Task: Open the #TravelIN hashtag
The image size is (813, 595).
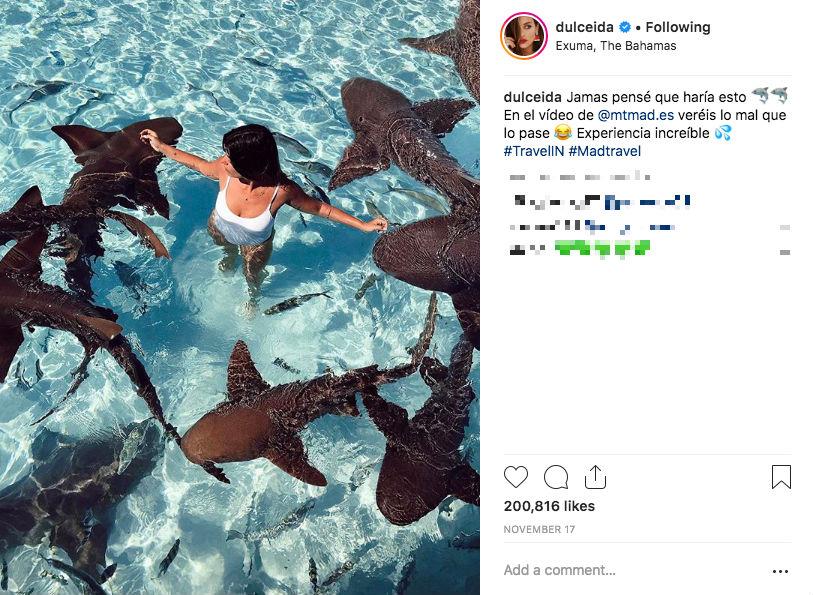Action: (533, 151)
